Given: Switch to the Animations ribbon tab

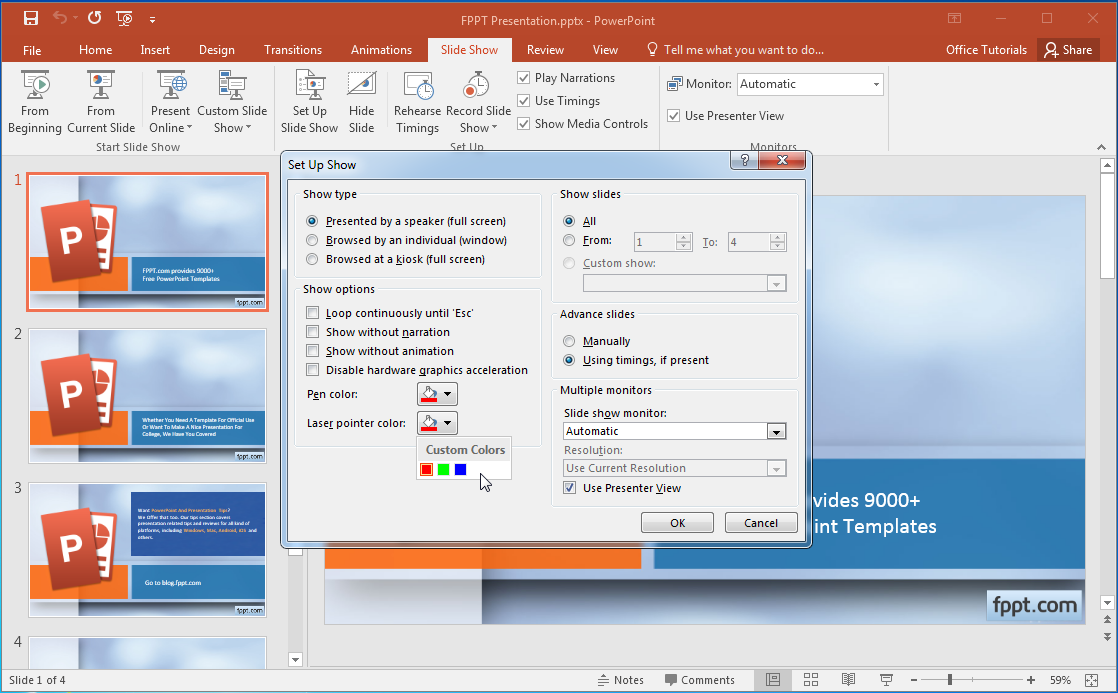Looking at the screenshot, I should pos(381,49).
